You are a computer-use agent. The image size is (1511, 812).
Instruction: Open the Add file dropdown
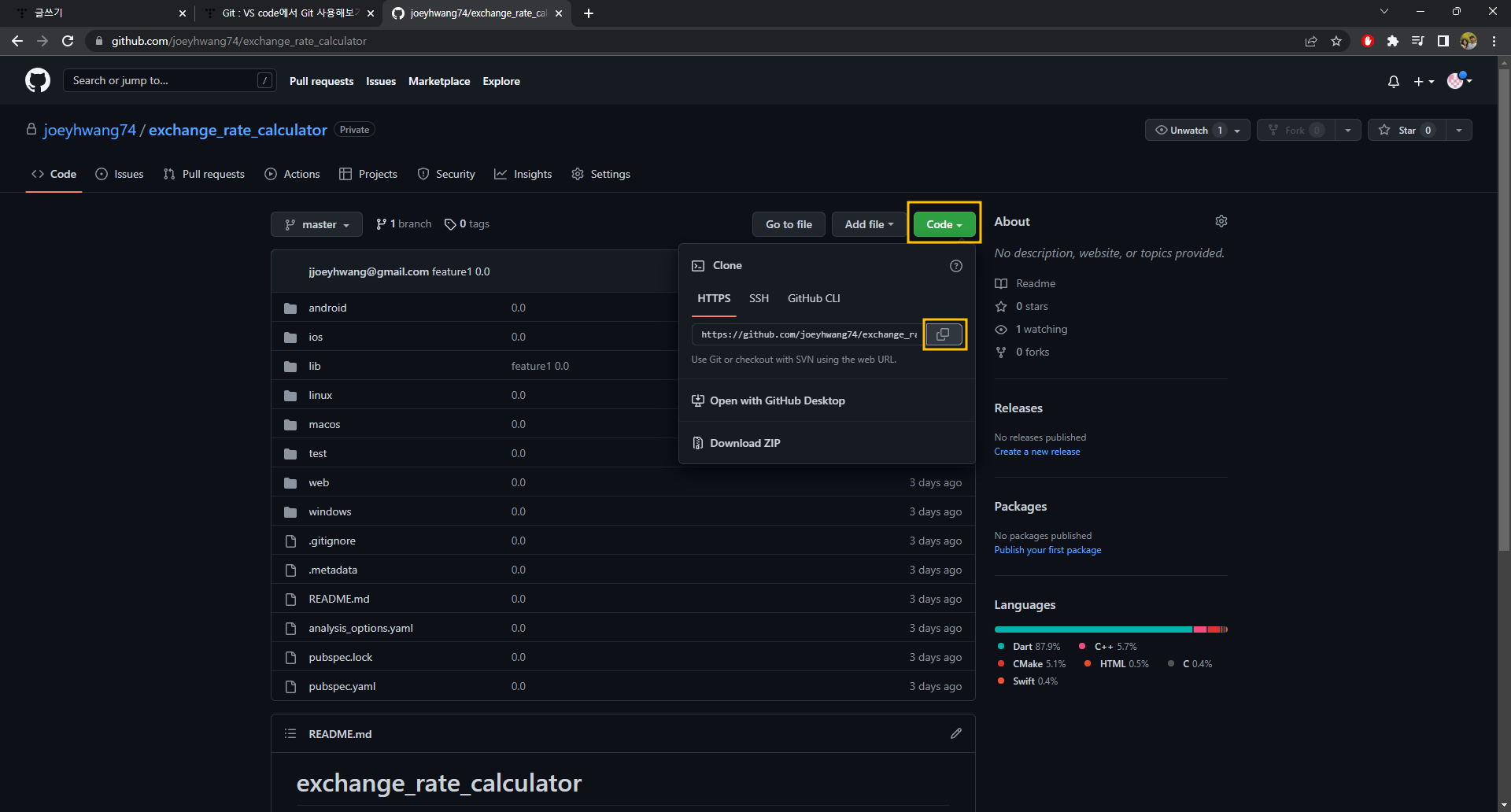(869, 224)
